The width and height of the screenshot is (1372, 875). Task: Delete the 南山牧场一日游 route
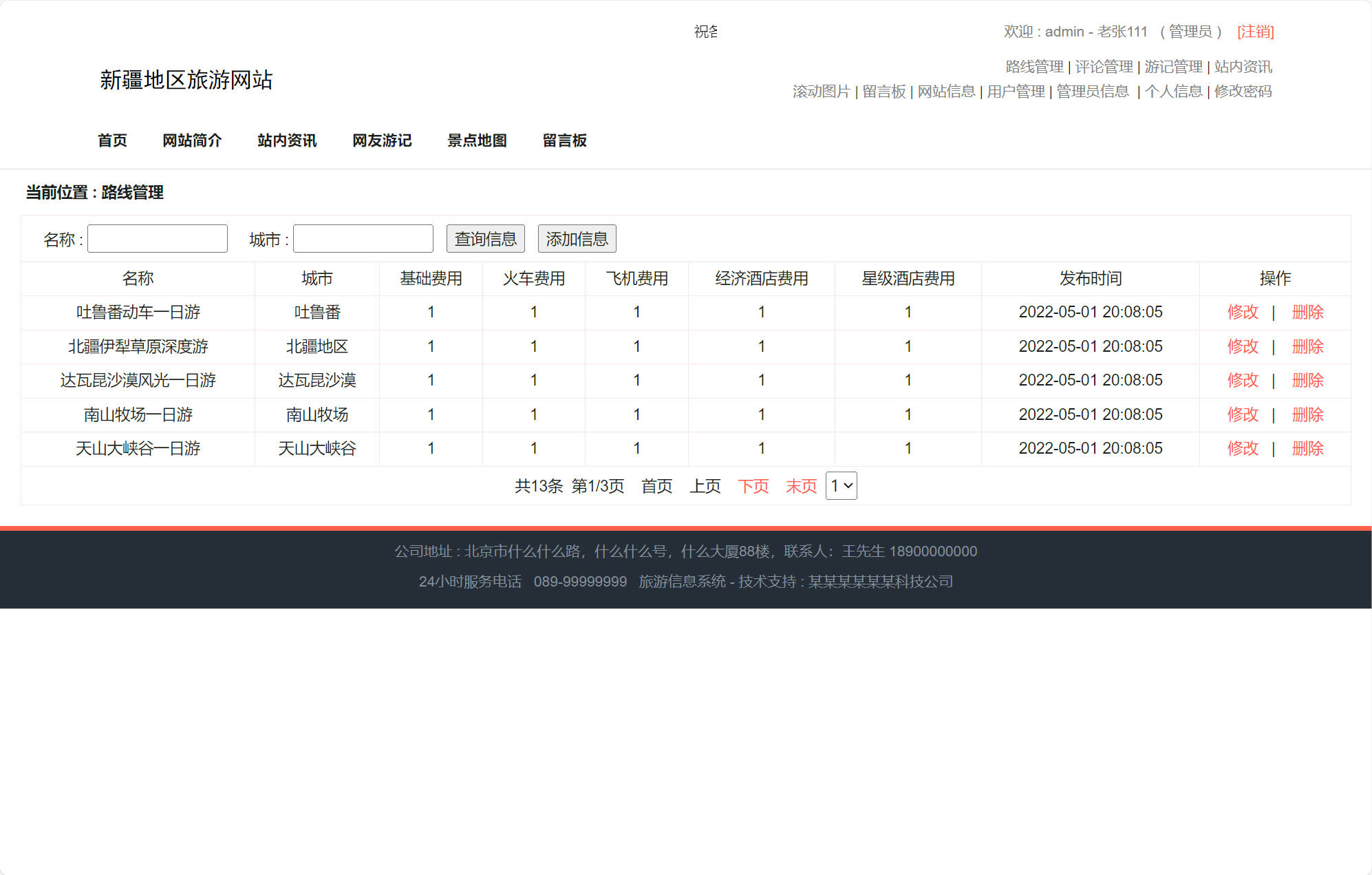(x=1307, y=414)
